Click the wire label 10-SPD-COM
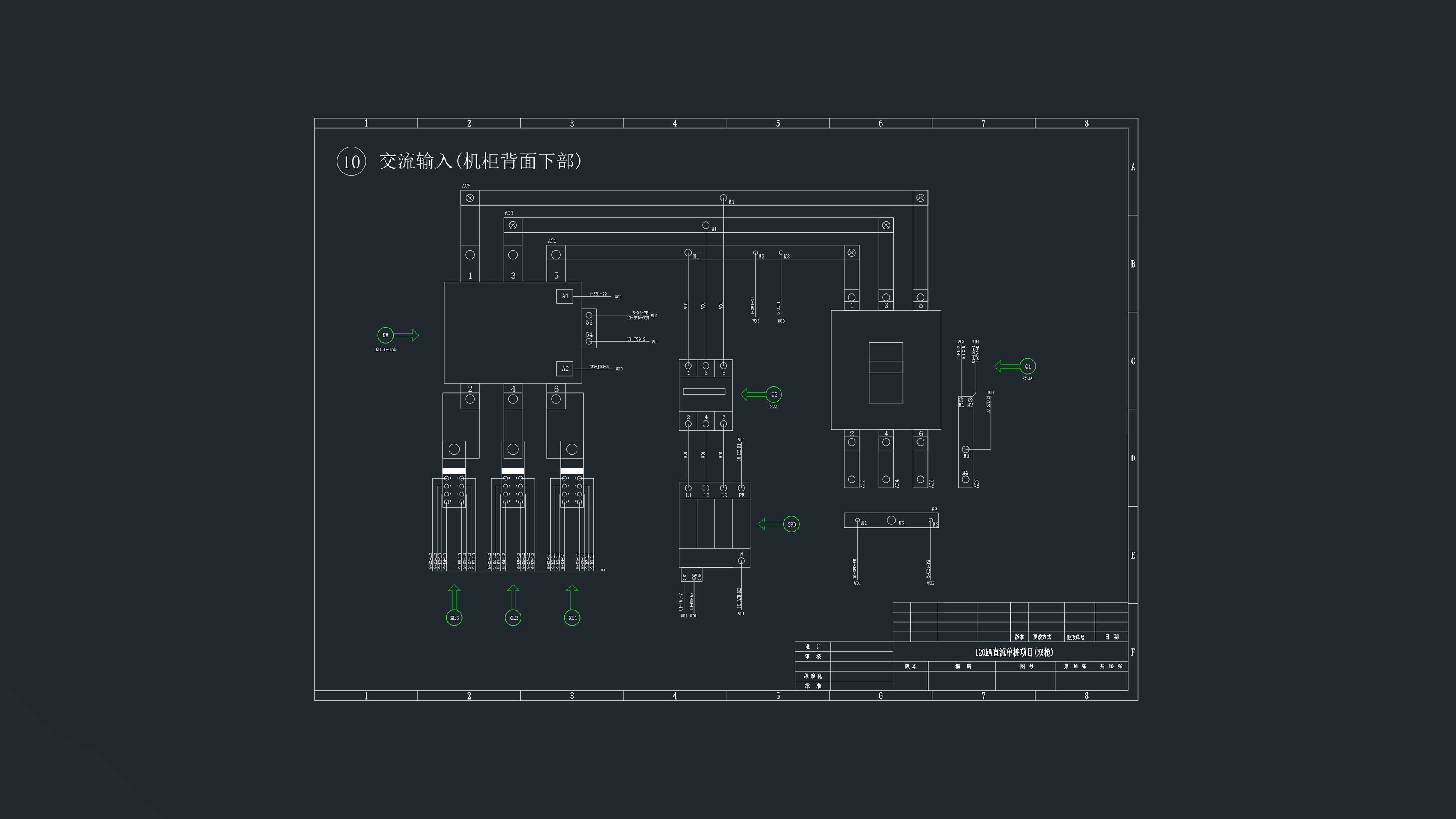The image size is (1456, 819). pyautogui.click(x=637, y=318)
